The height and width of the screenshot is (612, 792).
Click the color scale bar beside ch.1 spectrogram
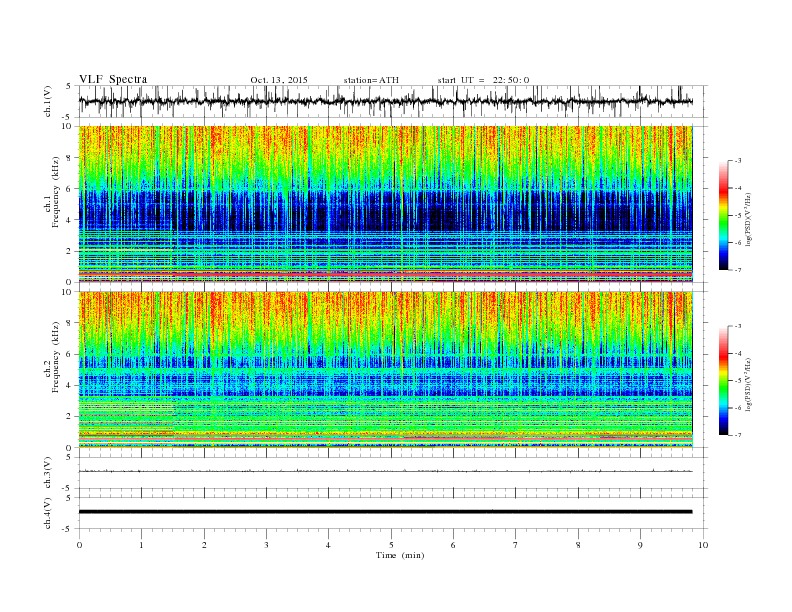(x=724, y=216)
